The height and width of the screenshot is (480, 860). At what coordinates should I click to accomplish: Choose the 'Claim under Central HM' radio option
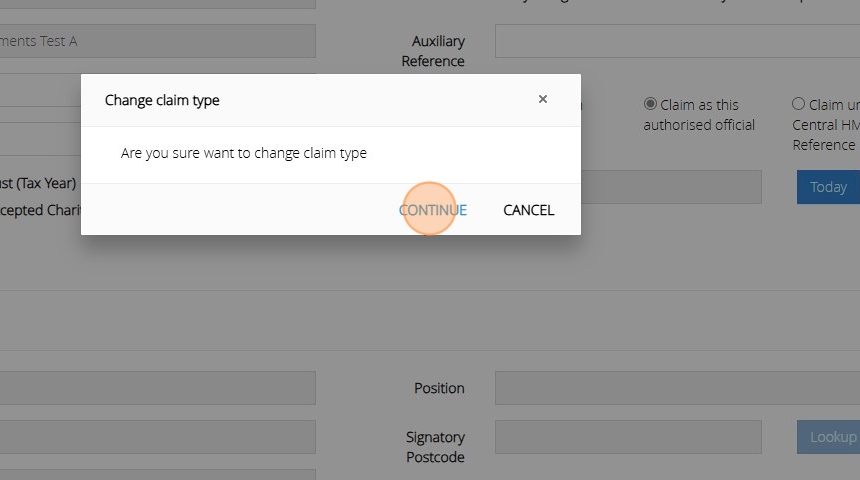click(798, 104)
